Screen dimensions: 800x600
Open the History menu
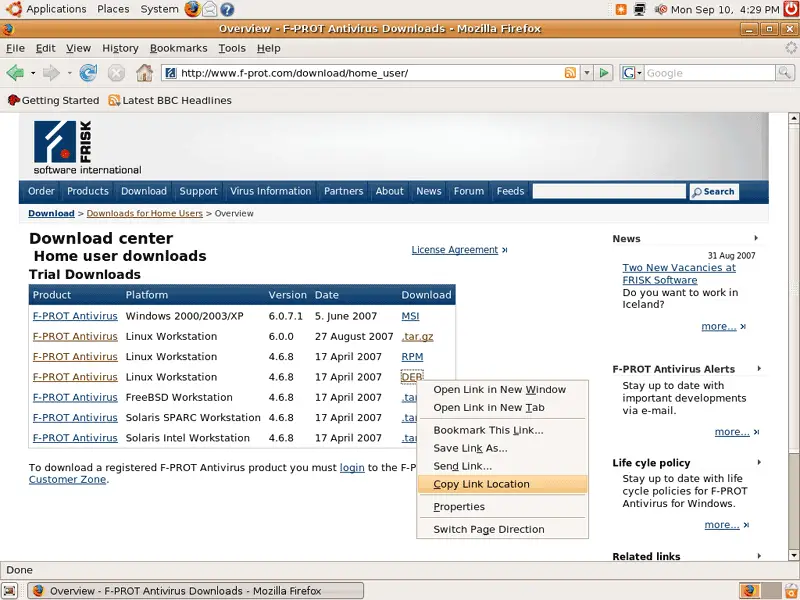[x=120, y=48]
